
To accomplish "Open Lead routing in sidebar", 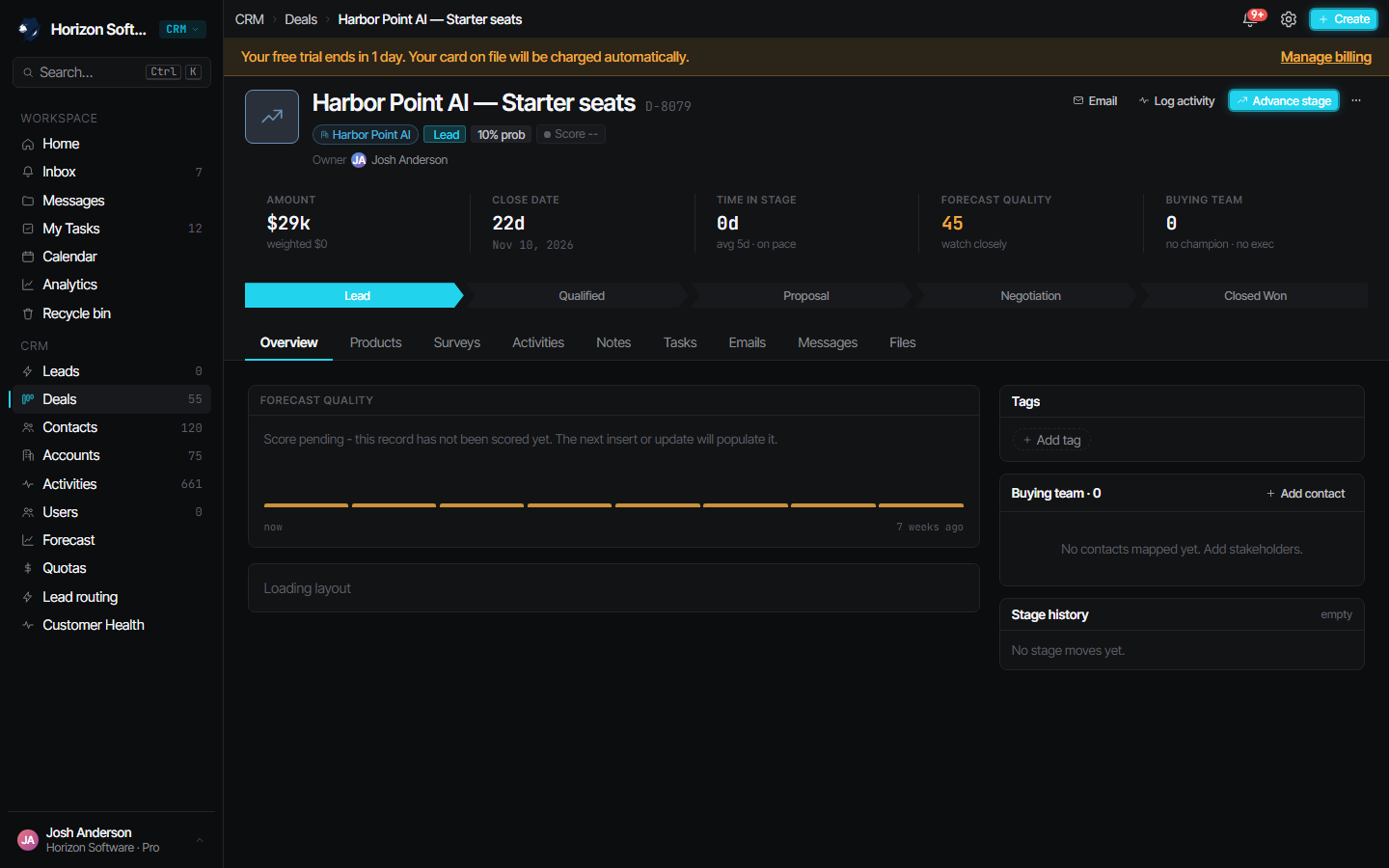I will tap(112, 597).
